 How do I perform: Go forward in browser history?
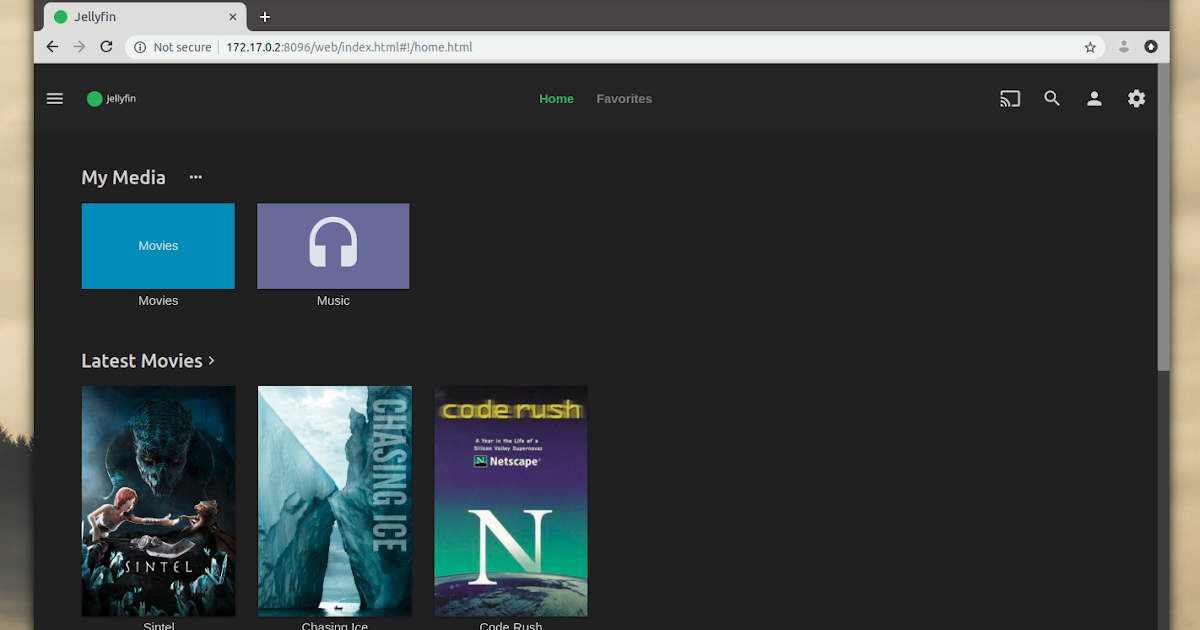79,47
